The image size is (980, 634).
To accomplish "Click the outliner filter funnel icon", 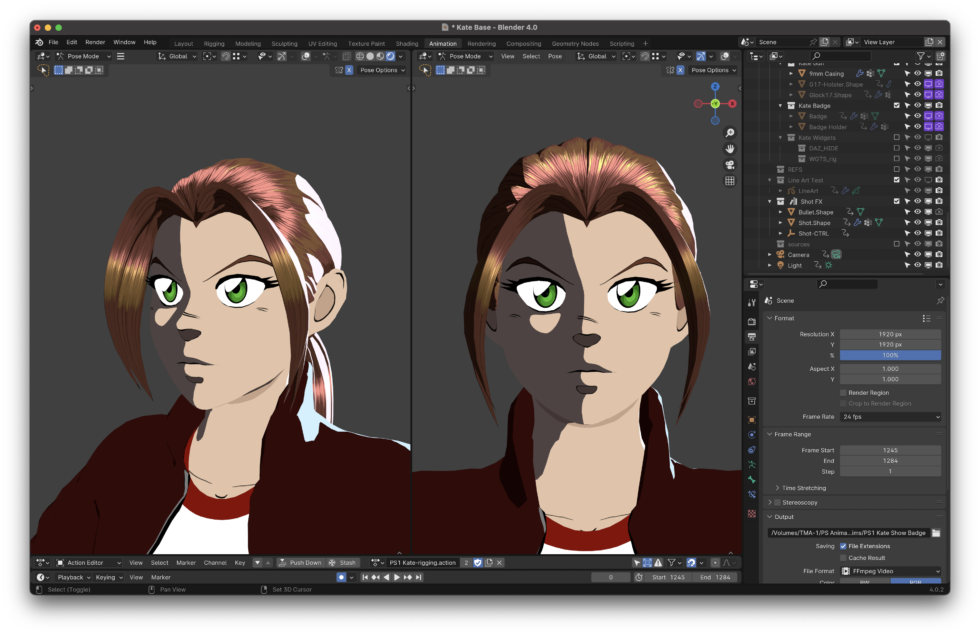I will click(923, 57).
